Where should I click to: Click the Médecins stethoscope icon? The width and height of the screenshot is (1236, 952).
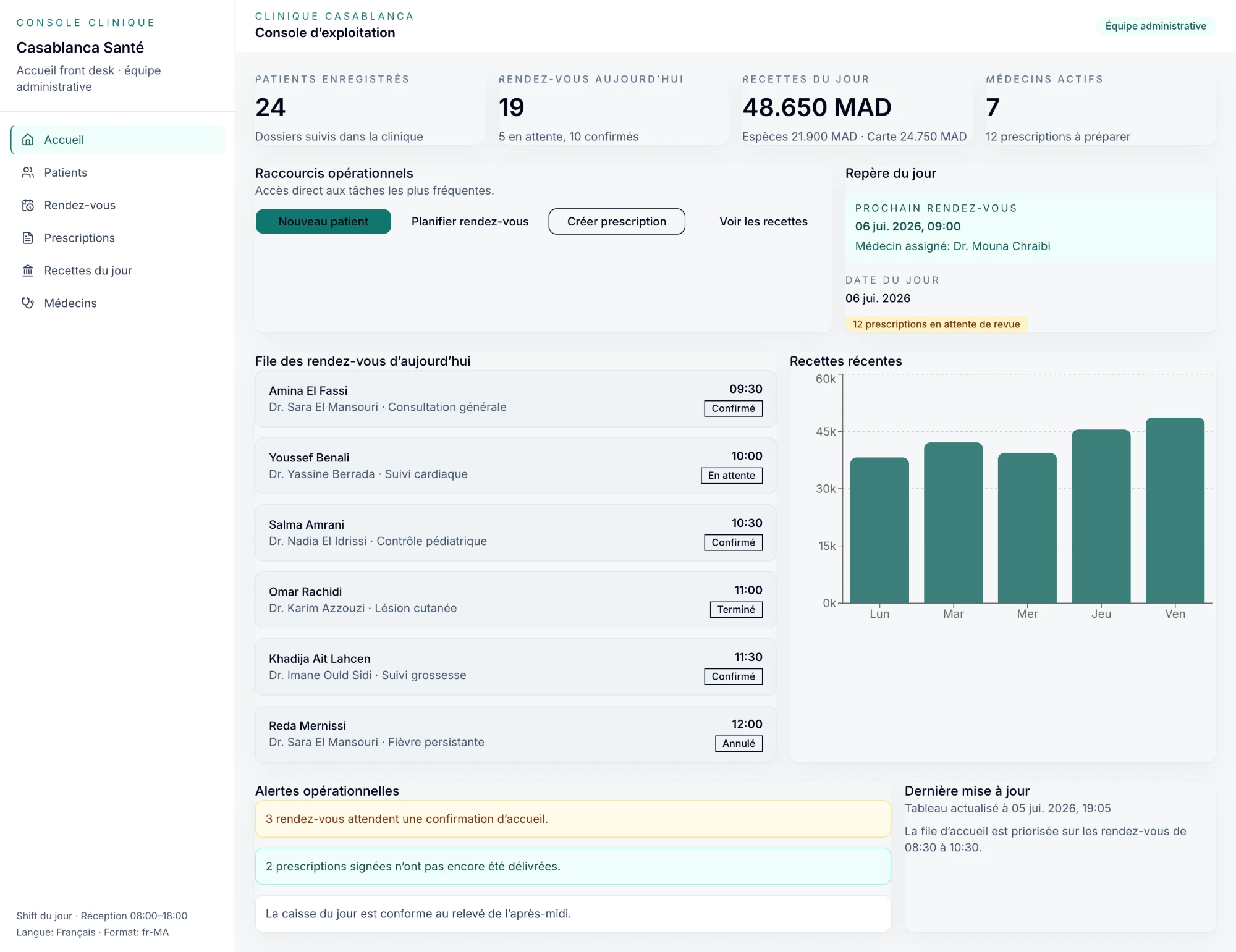28,303
